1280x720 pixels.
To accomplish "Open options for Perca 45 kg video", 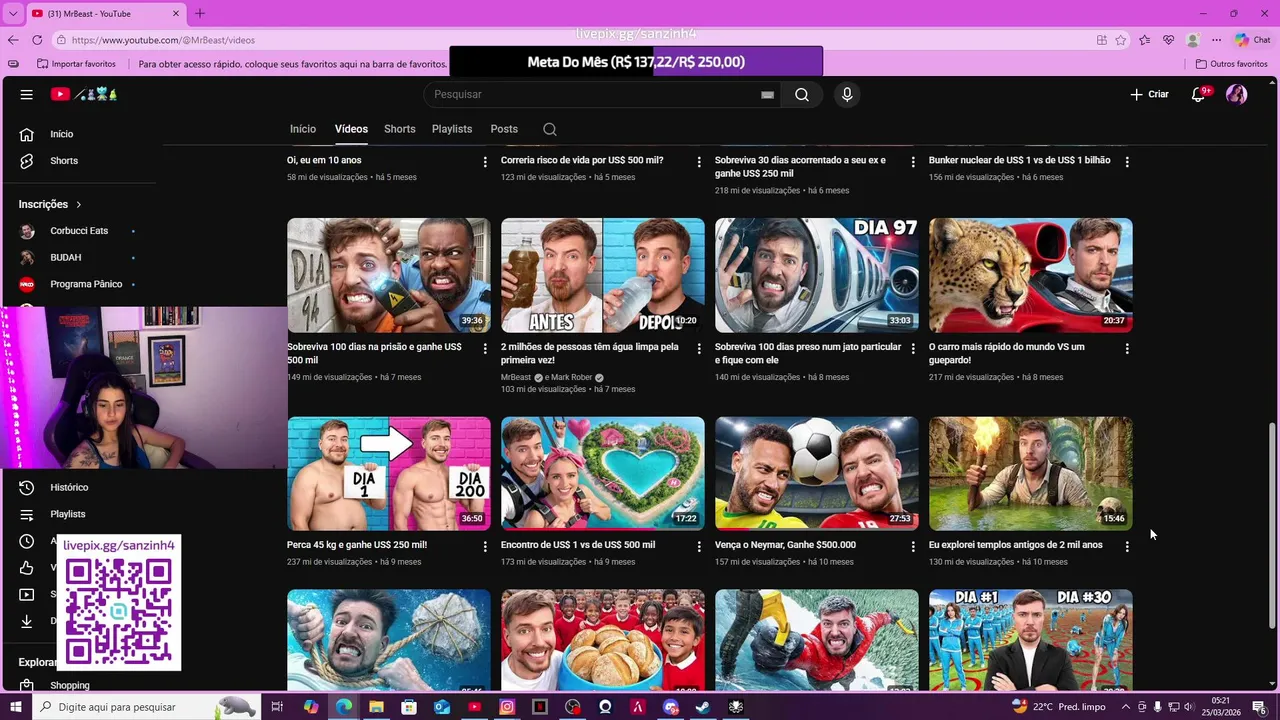I will point(485,547).
